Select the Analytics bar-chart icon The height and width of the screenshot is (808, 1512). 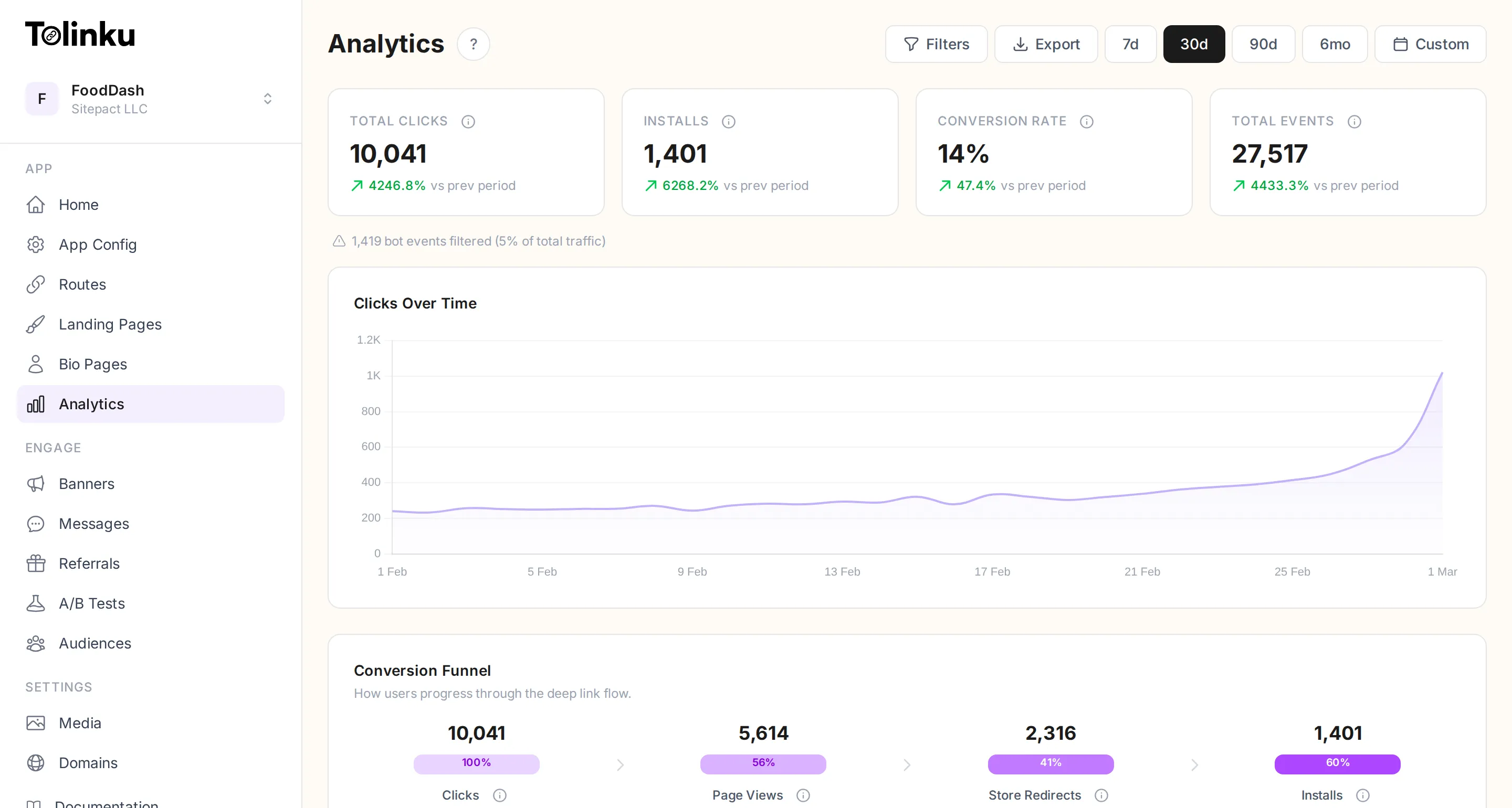click(36, 403)
